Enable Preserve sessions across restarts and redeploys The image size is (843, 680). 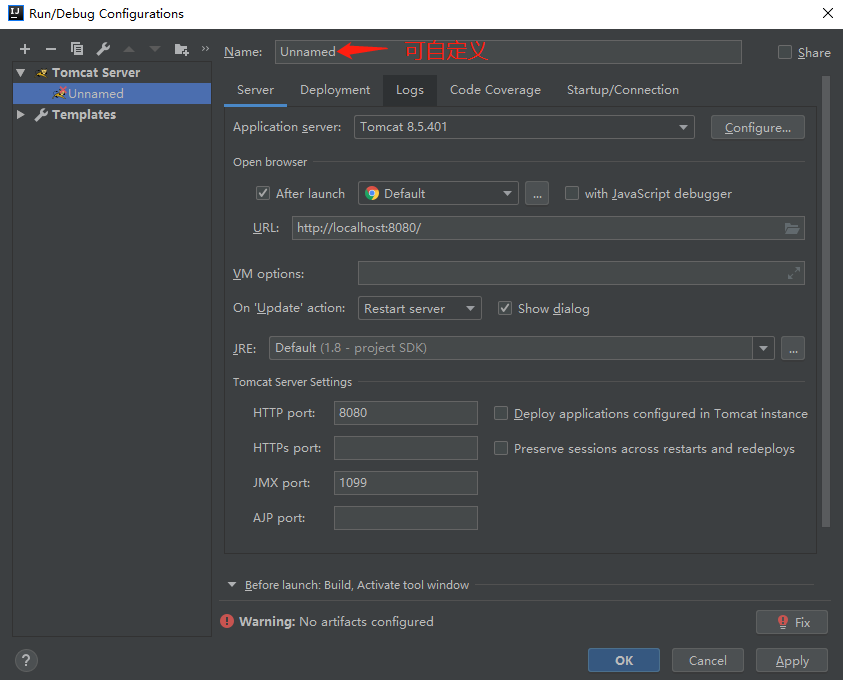point(501,448)
